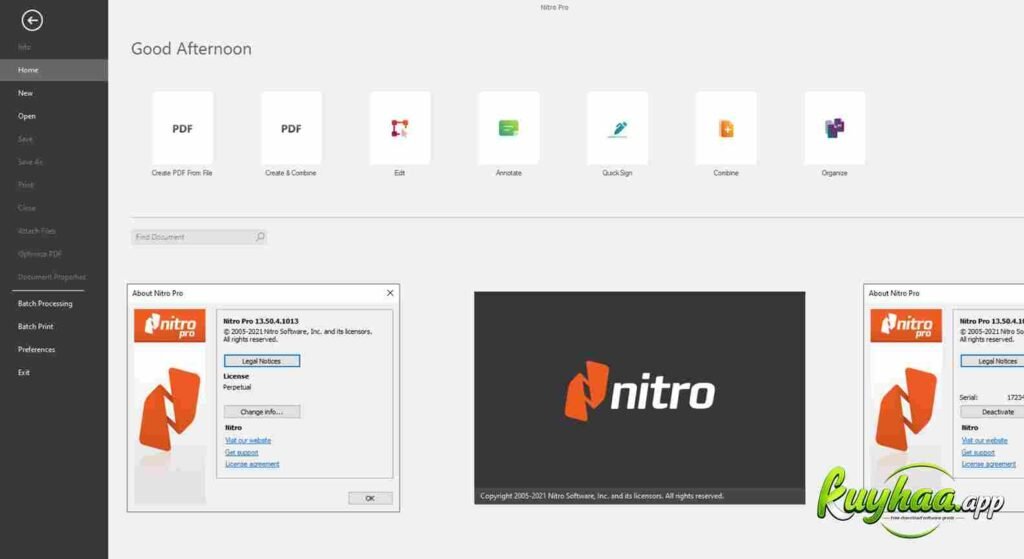Viewport: 1024px width, 559px height.
Task: Click the 'Nitro Pro 13.50.4.1013' version text in left dialog
Action: [261, 321]
